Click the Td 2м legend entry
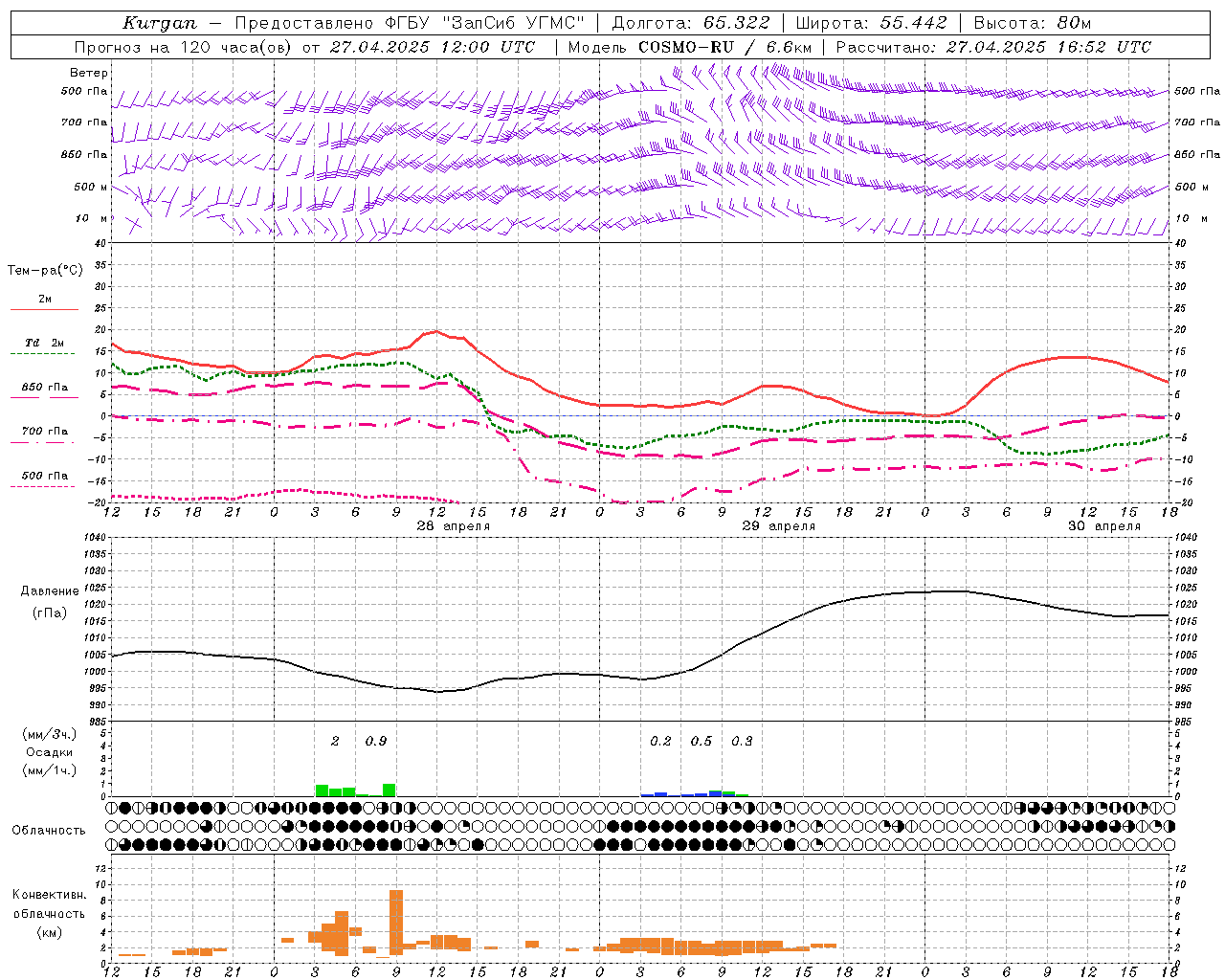The height and width of the screenshot is (980, 1225). coord(44,343)
